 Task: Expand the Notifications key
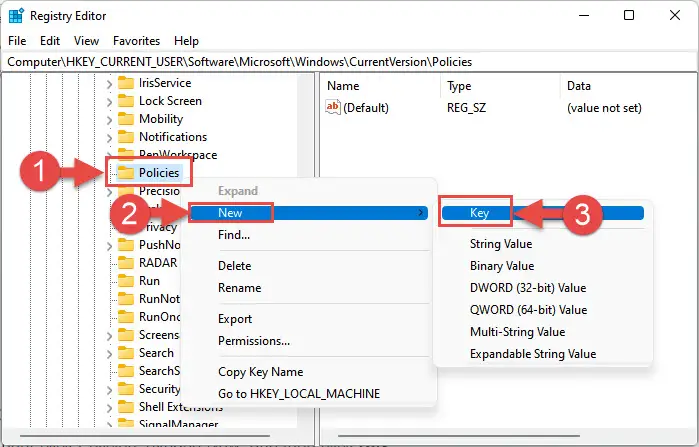109,137
